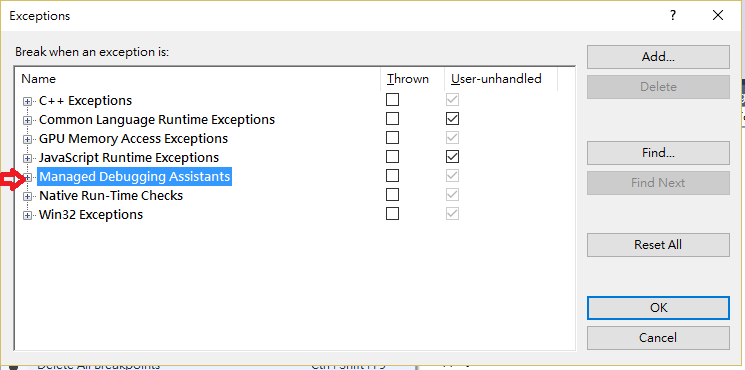
Task: Select the JavaScript Runtime Exceptions item
Action: point(129,157)
